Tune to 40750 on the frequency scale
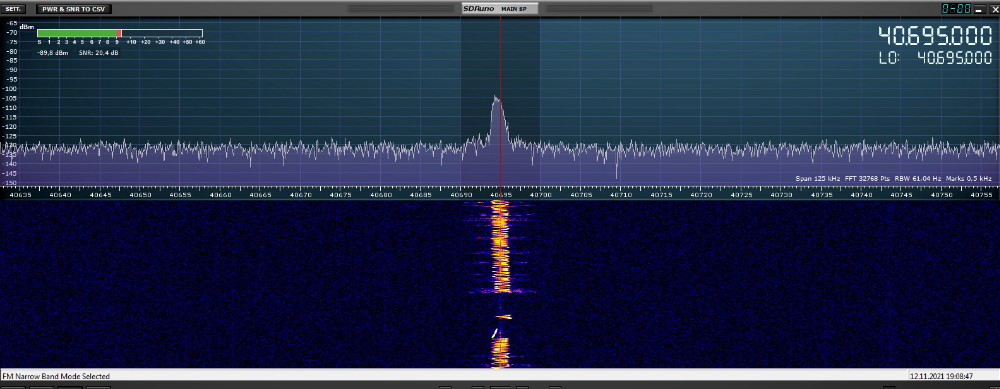 pos(941,194)
